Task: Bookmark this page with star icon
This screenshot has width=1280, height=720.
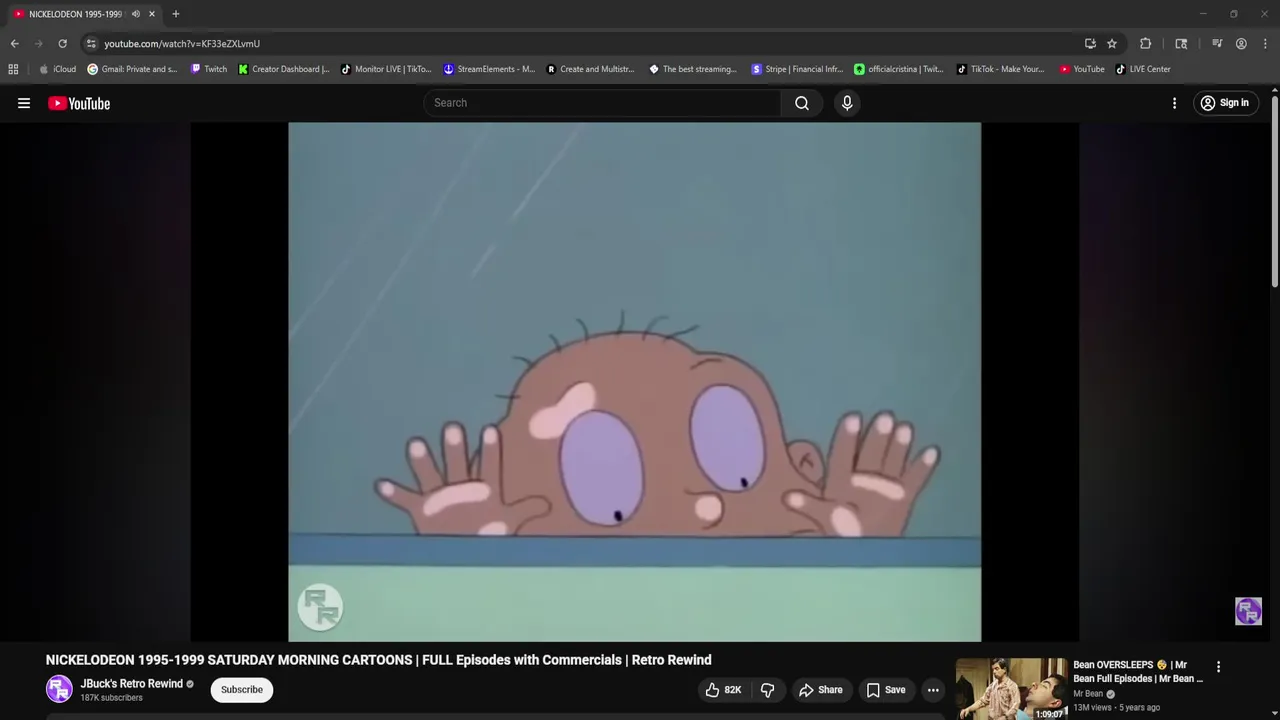Action: [1112, 44]
